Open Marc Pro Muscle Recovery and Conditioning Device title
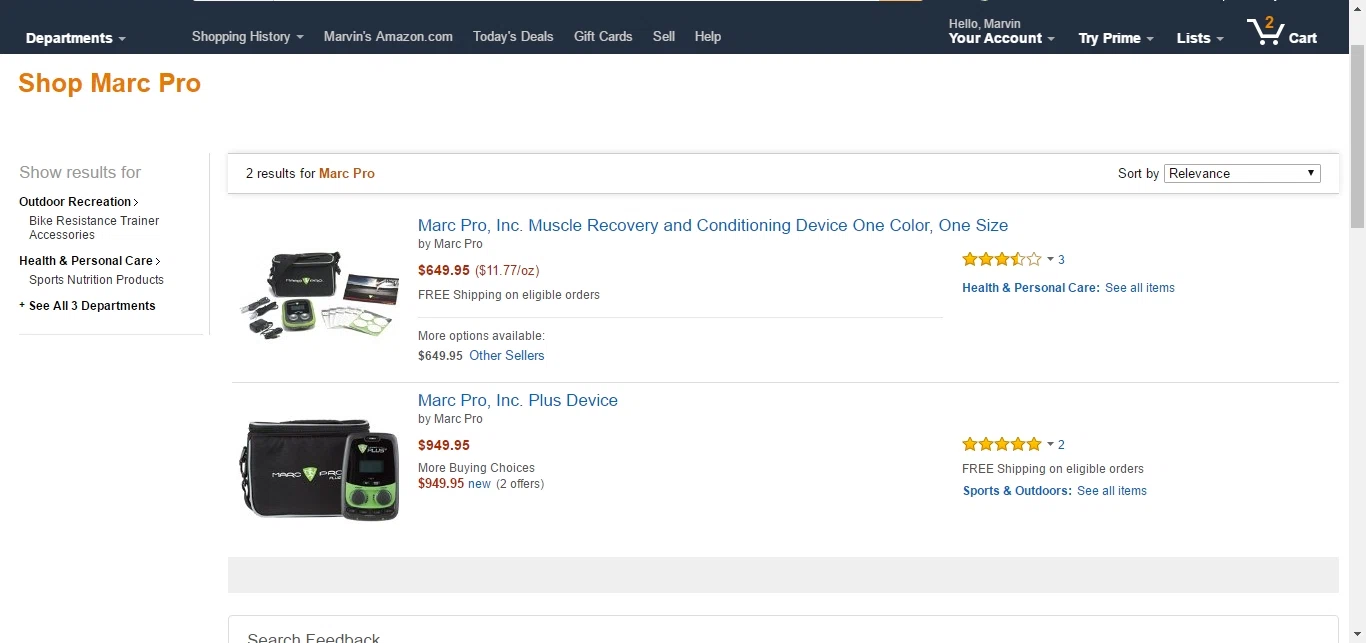The image size is (1366, 643). (713, 225)
